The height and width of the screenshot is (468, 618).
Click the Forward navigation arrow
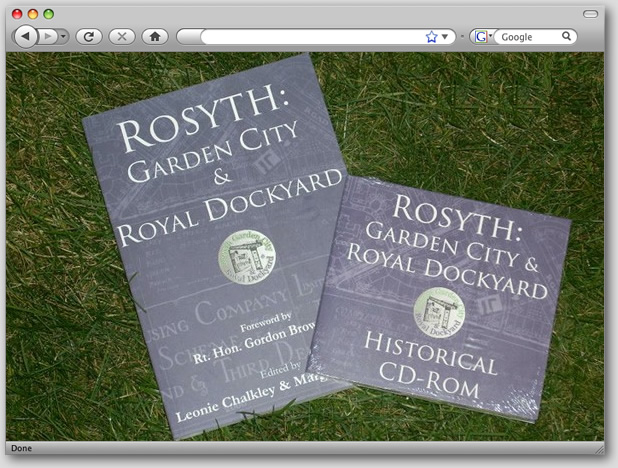click(48, 36)
